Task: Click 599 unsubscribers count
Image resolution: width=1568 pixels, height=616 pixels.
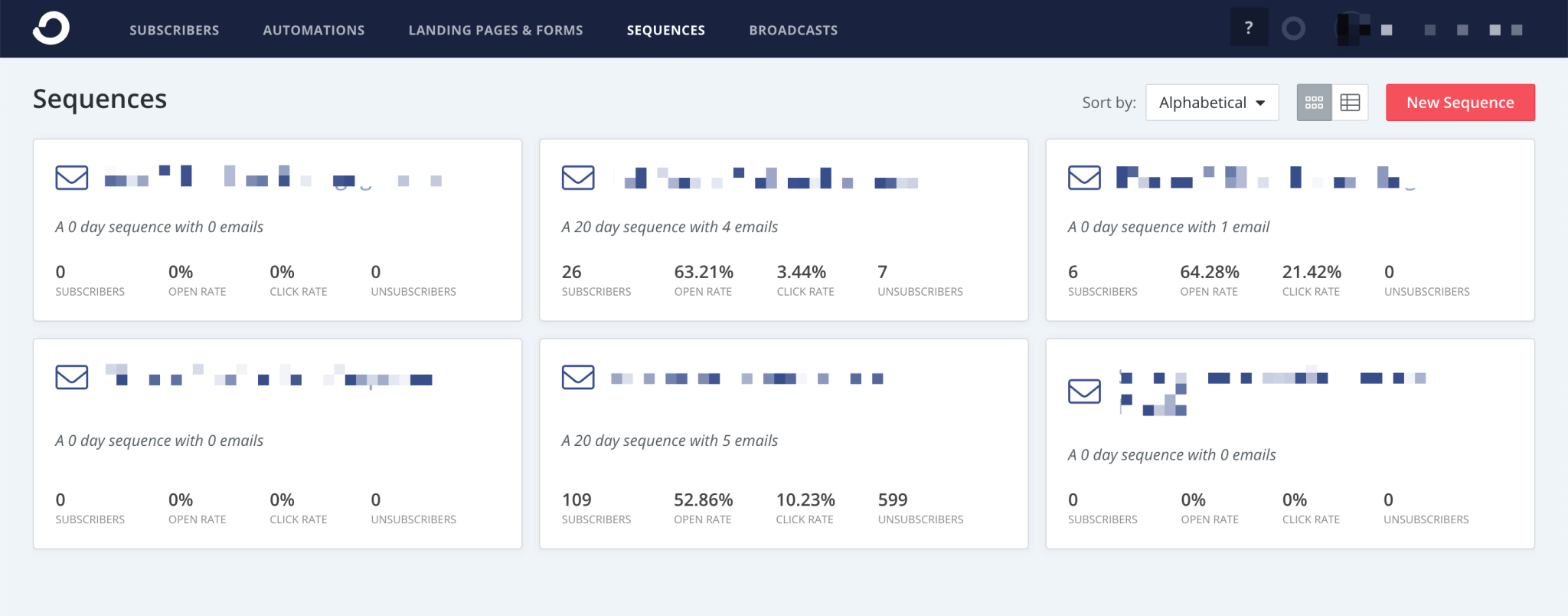Action: (893, 500)
